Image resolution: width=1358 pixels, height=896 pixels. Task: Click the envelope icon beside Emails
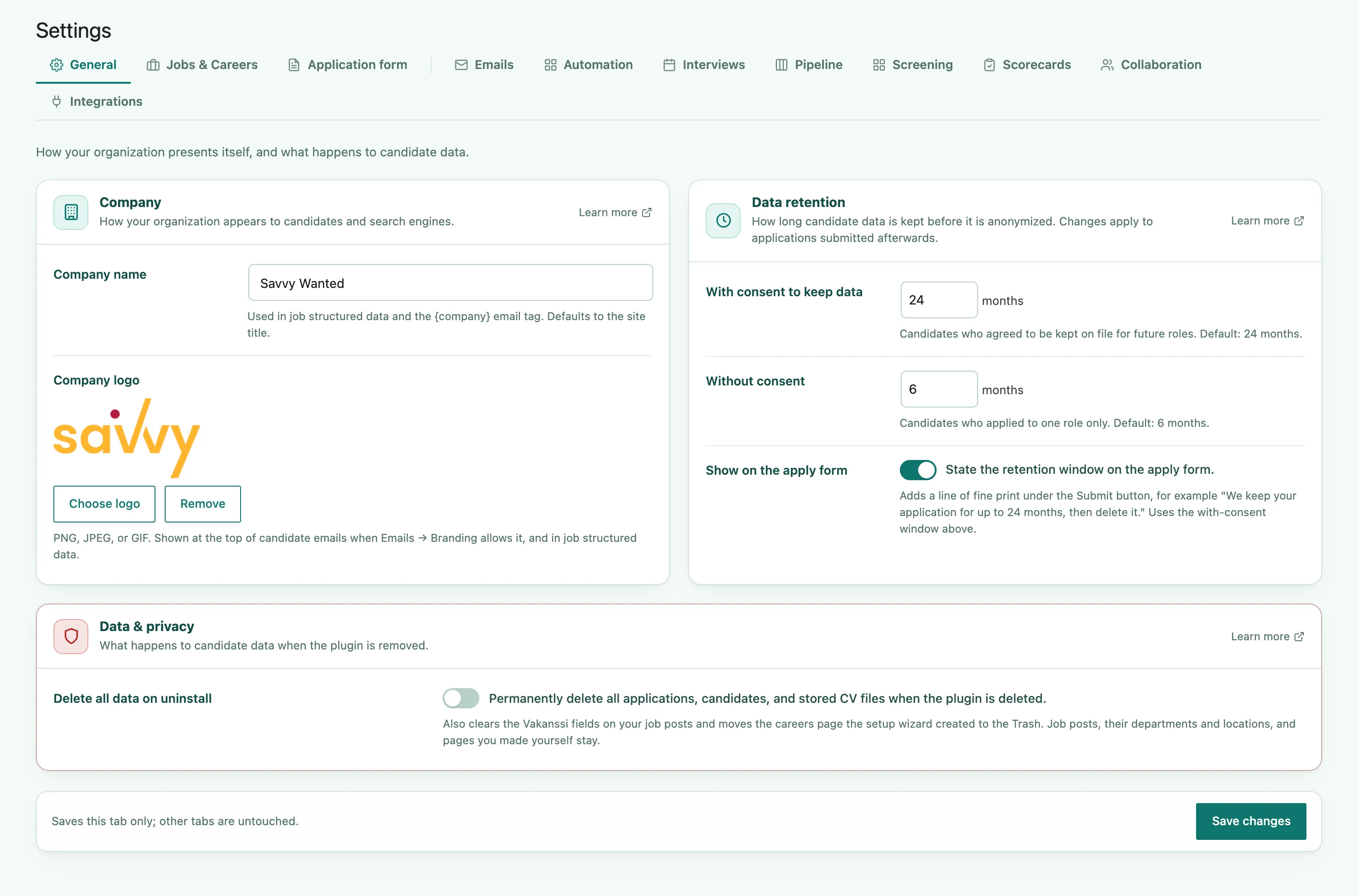[461, 64]
